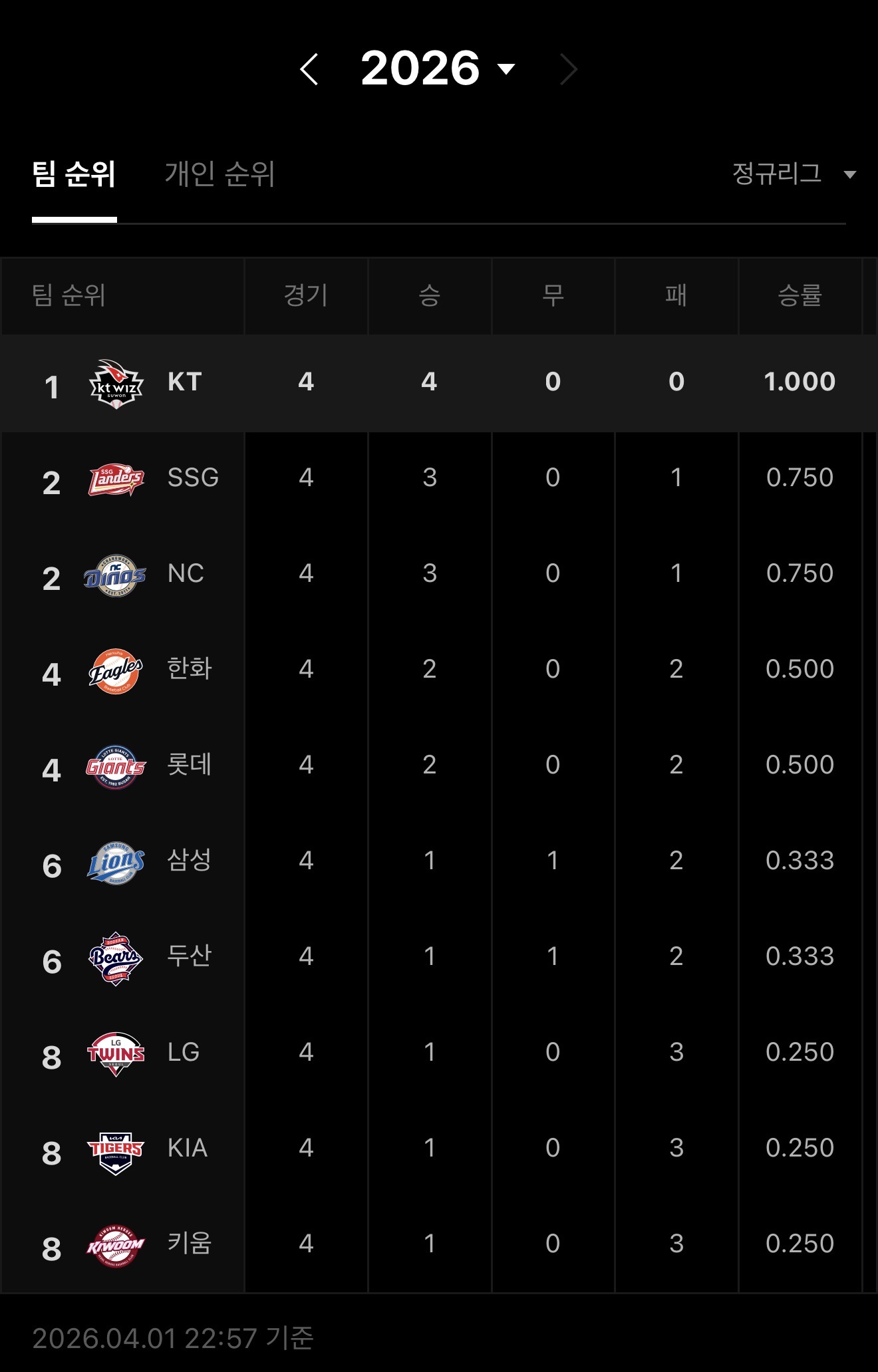Go to next season with right arrow

(568, 69)
